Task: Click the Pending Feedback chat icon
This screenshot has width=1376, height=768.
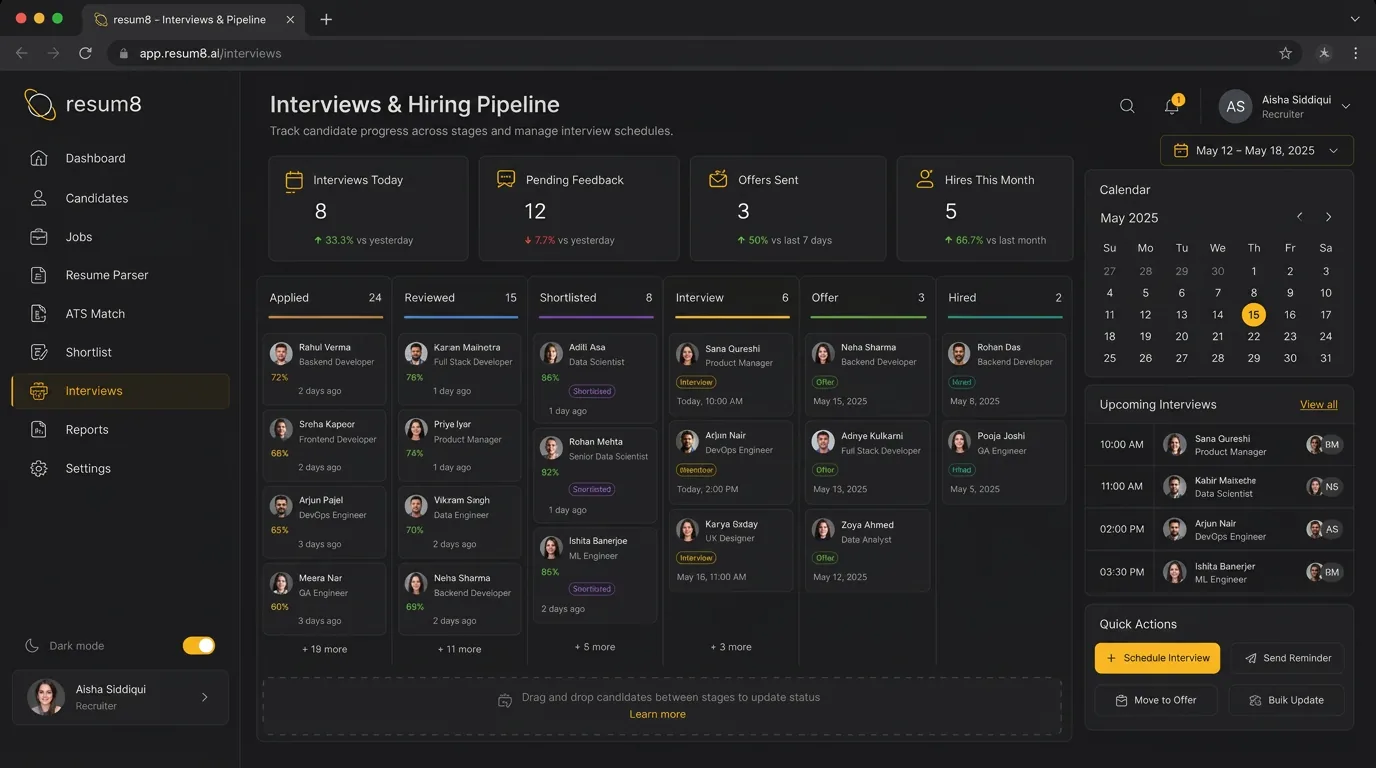Action: (506, 179)
